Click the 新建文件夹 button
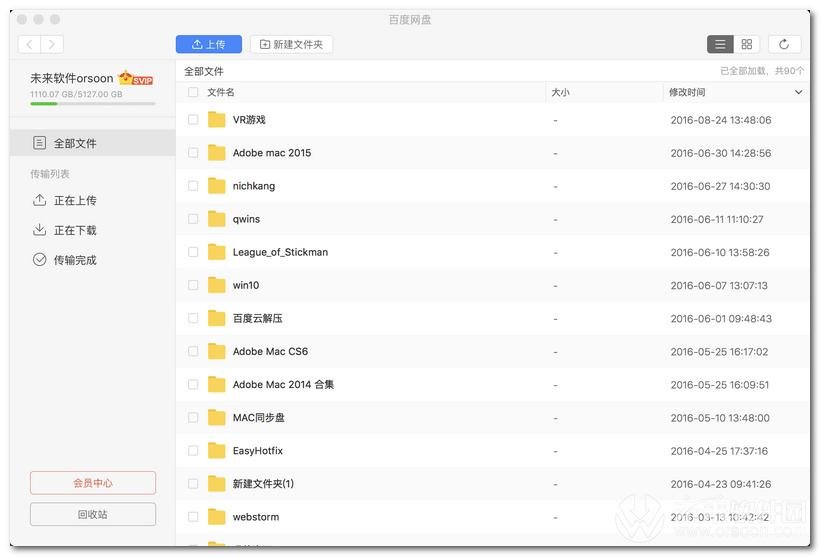 [292, 44]
